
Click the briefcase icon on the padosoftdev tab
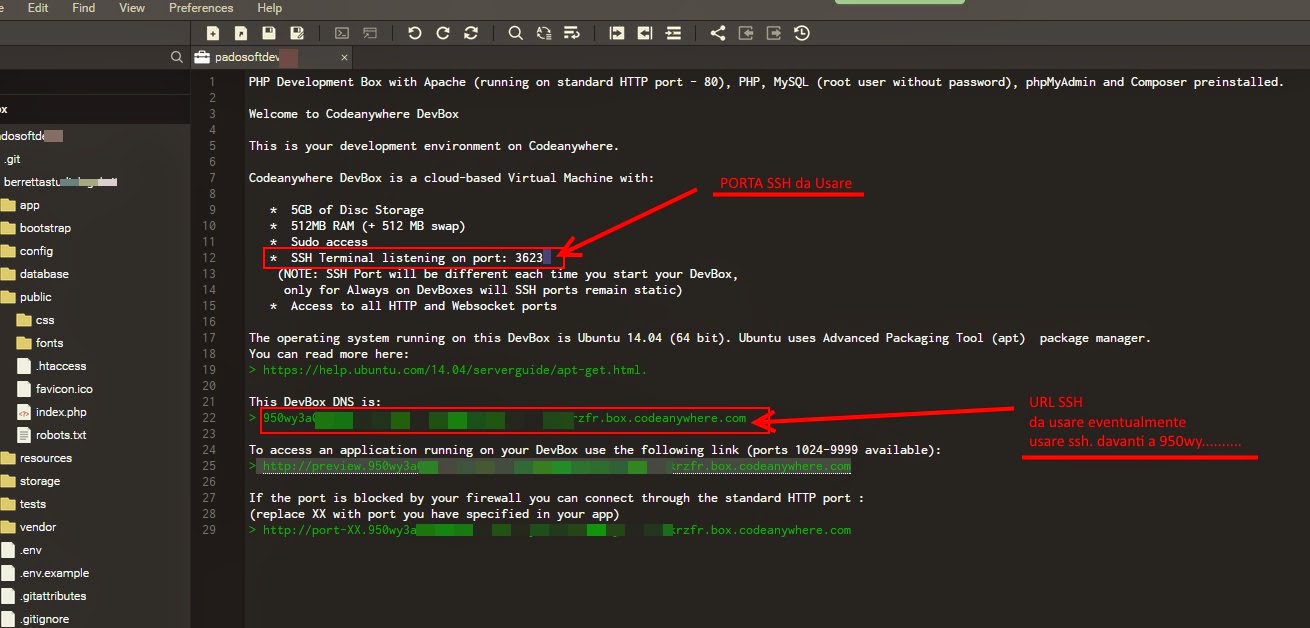202,58
